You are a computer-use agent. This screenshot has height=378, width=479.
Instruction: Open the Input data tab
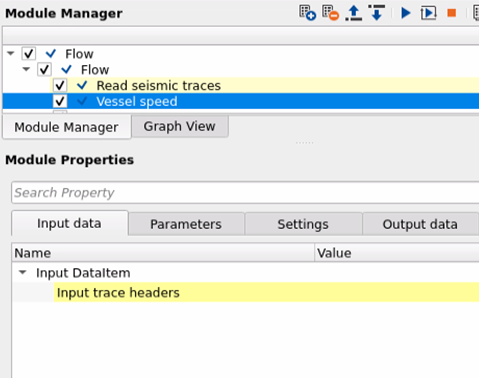tap(69, 223)
